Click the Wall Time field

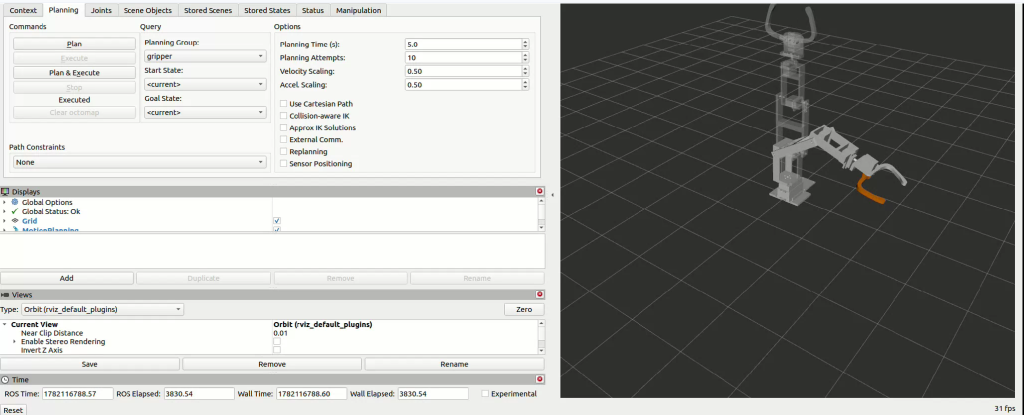[x=311, y=394]
